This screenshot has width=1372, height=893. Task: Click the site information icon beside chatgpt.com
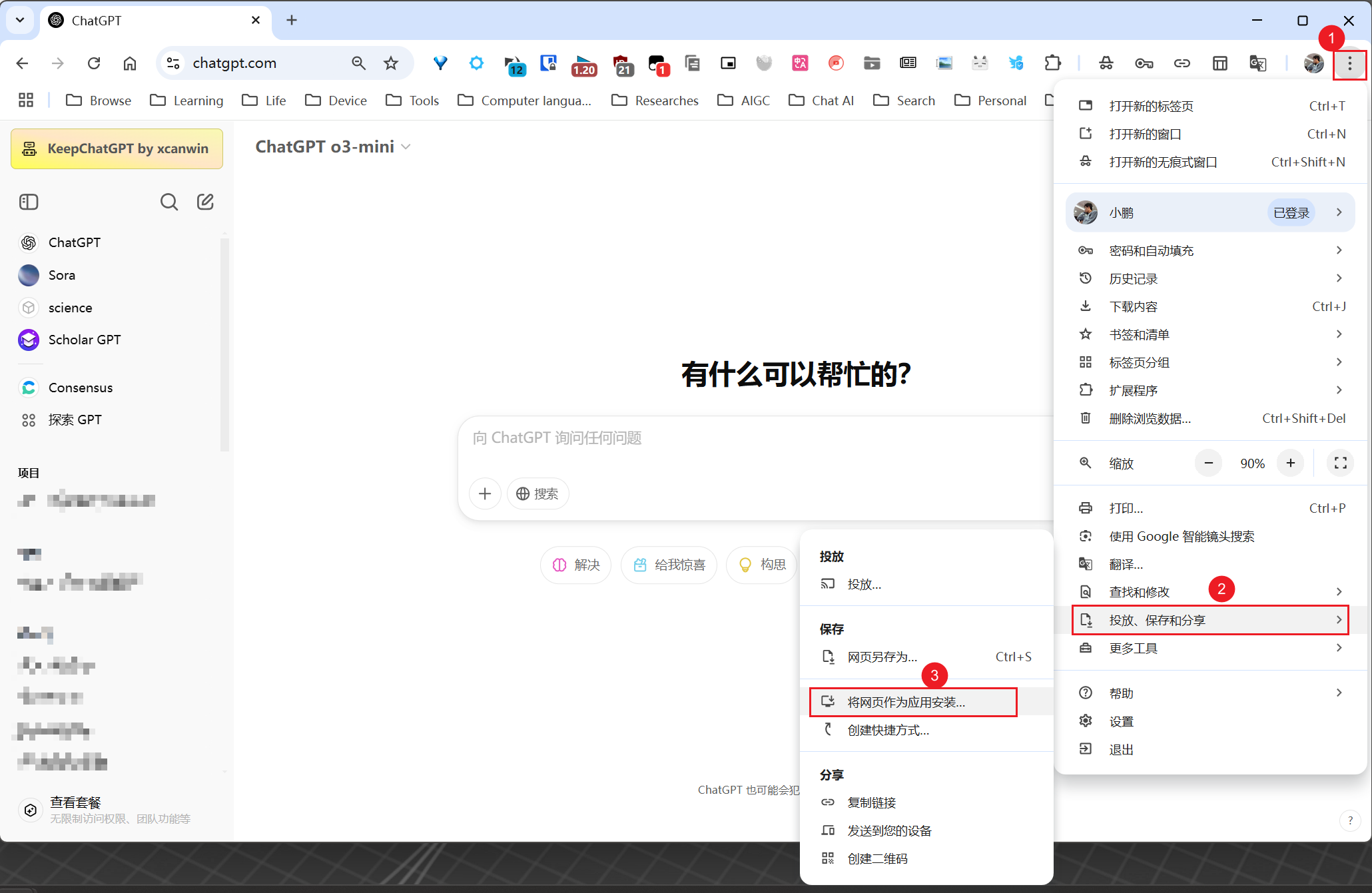pos(173,63)
